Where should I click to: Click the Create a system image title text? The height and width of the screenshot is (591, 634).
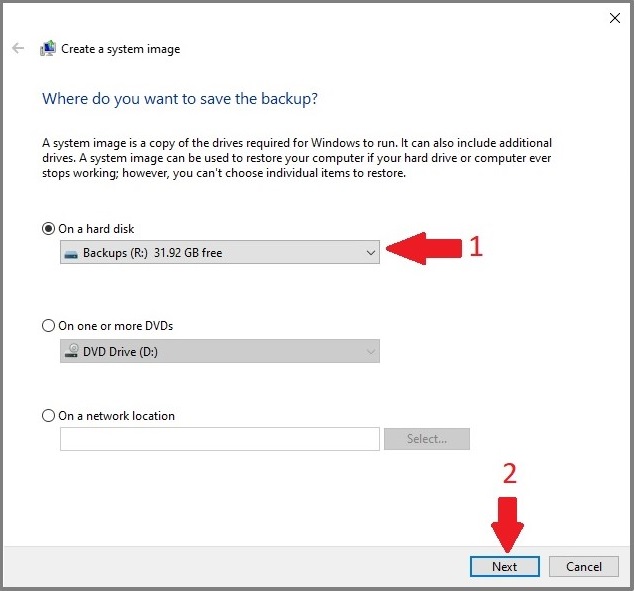tap(121, 49)
